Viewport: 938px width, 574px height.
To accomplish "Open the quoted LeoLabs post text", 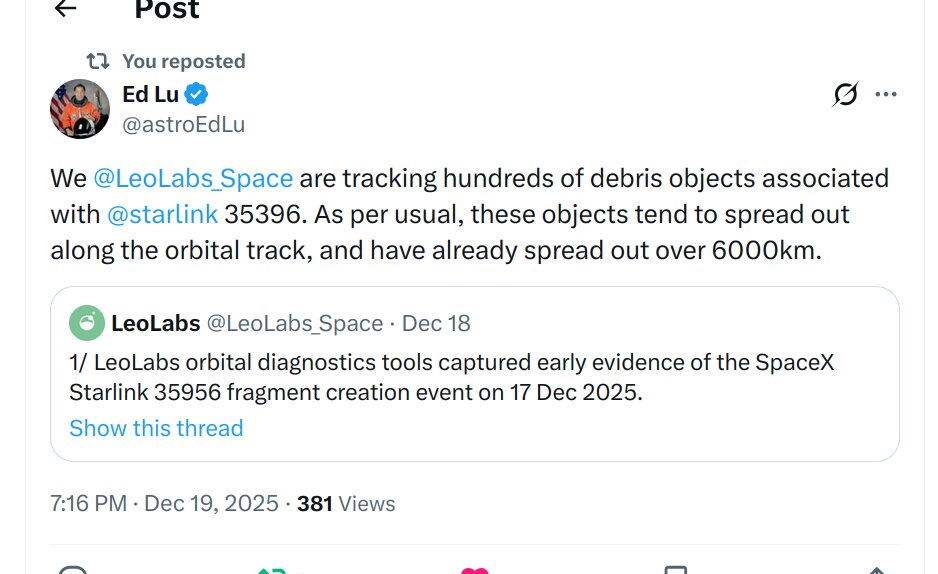I will tap(451, 377).
